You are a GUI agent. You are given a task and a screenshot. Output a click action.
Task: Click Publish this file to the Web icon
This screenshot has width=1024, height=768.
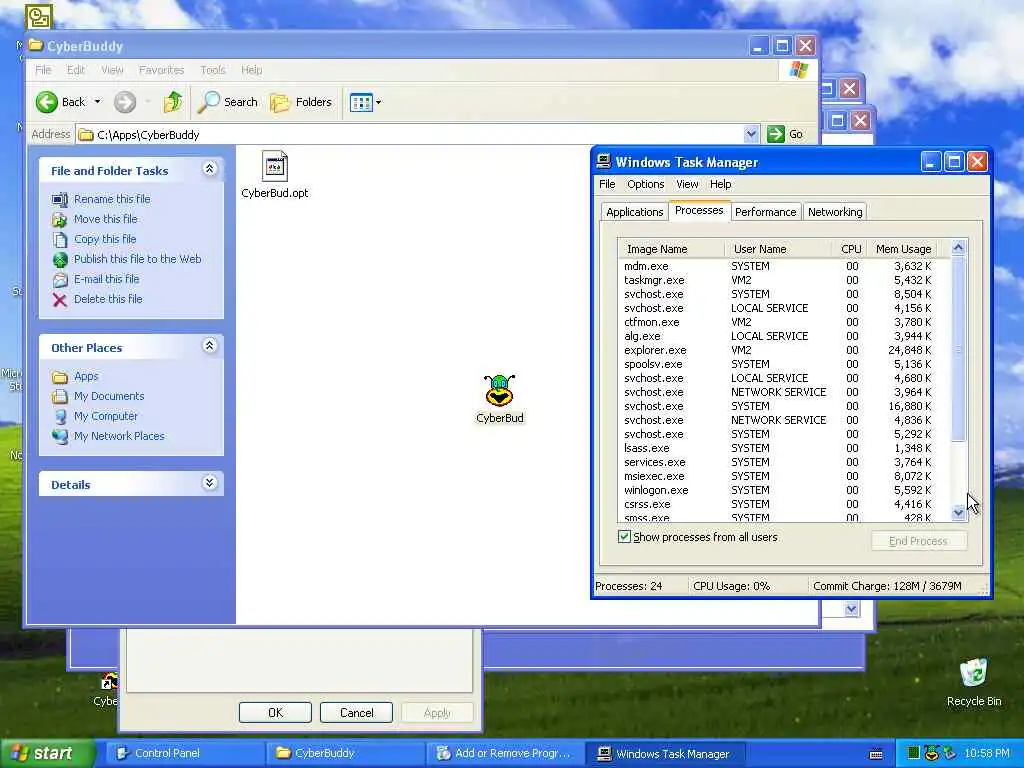pos(60,259)
